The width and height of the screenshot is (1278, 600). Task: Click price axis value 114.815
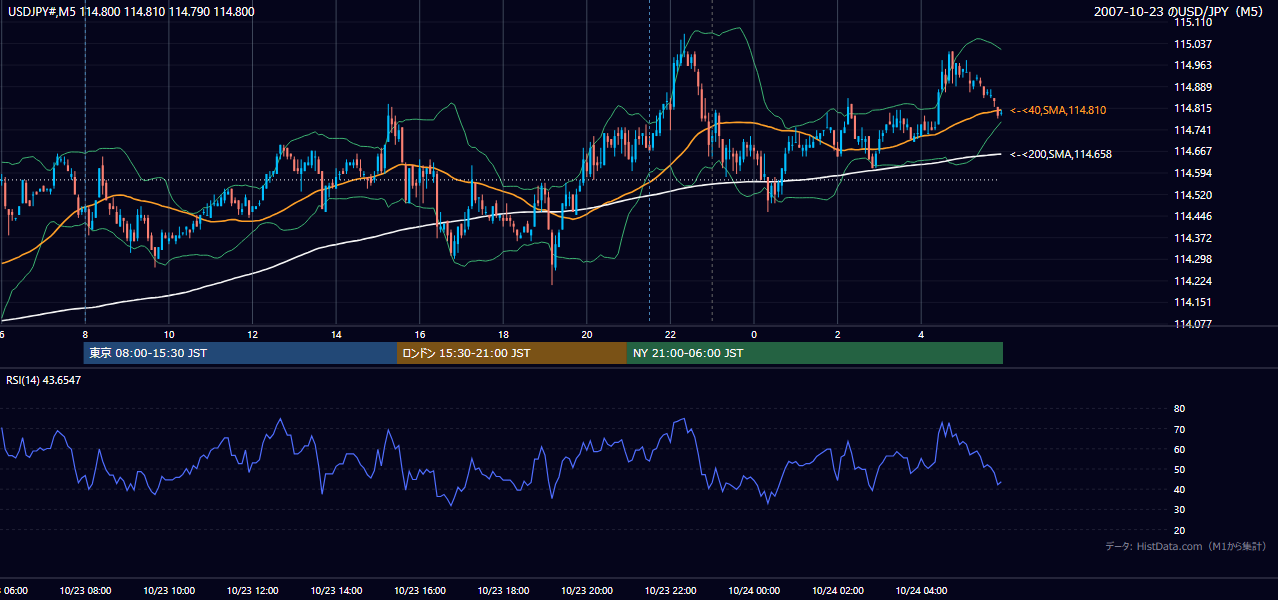(1192, 109)
